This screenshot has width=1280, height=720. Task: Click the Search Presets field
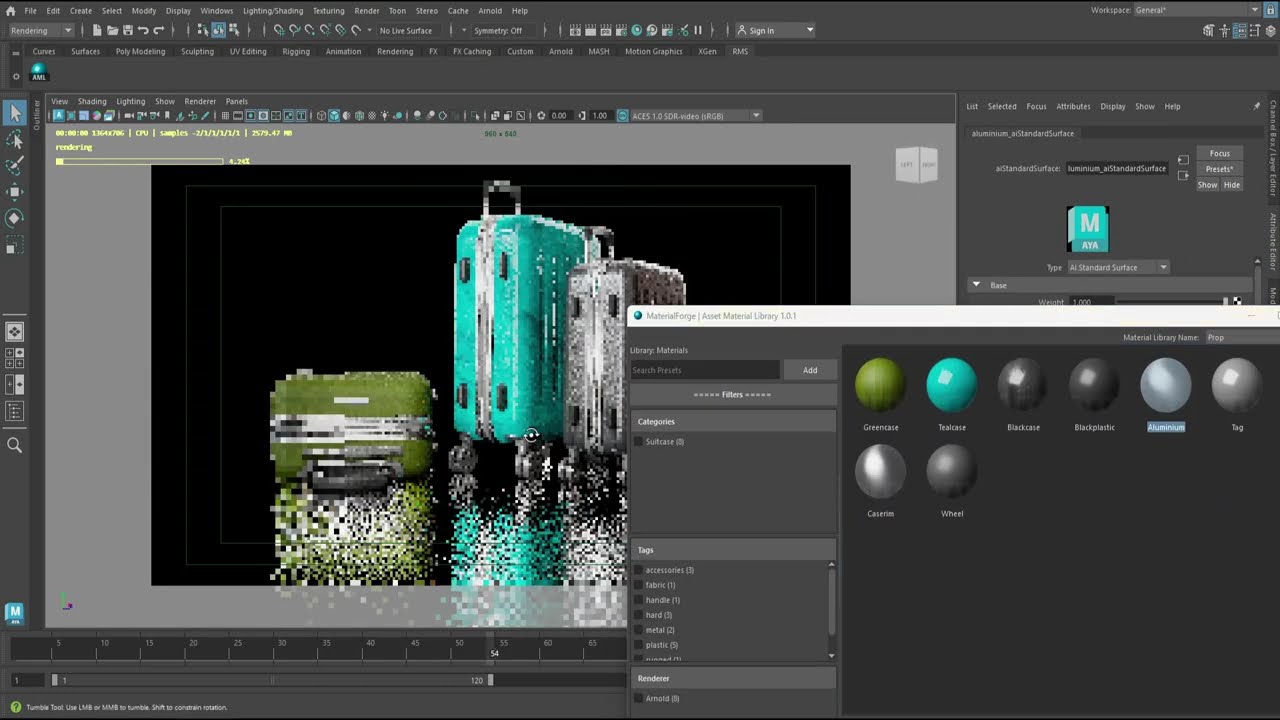click(705, 370)
